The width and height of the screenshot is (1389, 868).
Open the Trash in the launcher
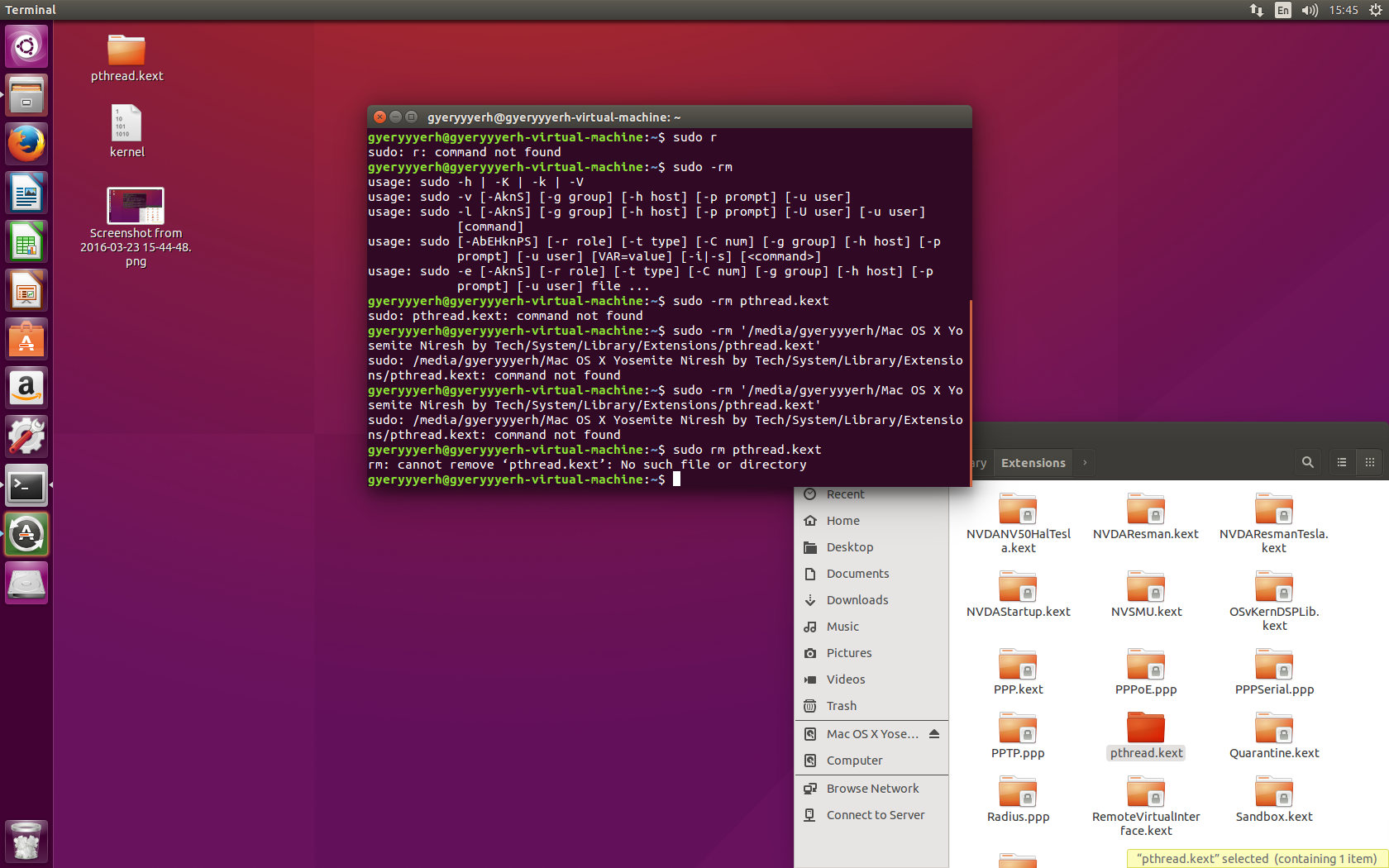tap(26, 842)
